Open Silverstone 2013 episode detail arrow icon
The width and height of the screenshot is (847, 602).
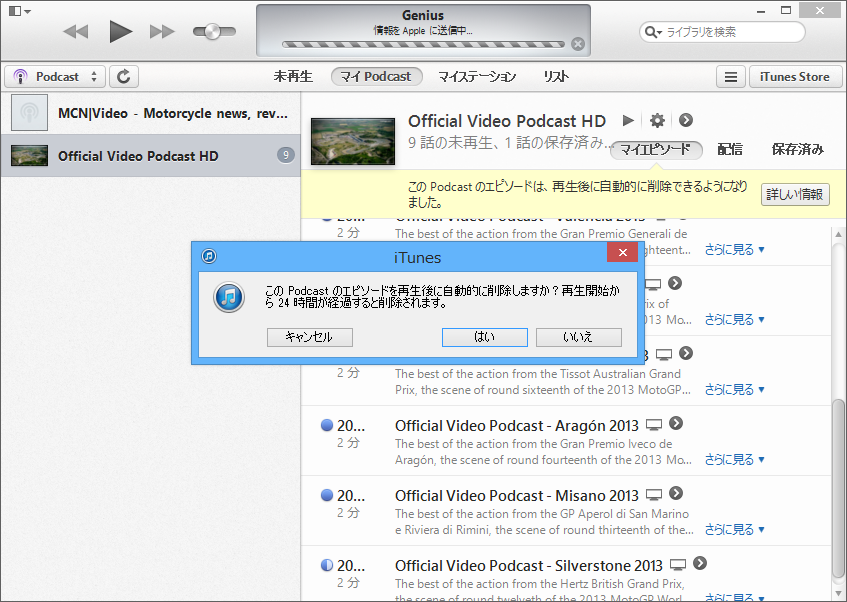click(x=699, y=564)
